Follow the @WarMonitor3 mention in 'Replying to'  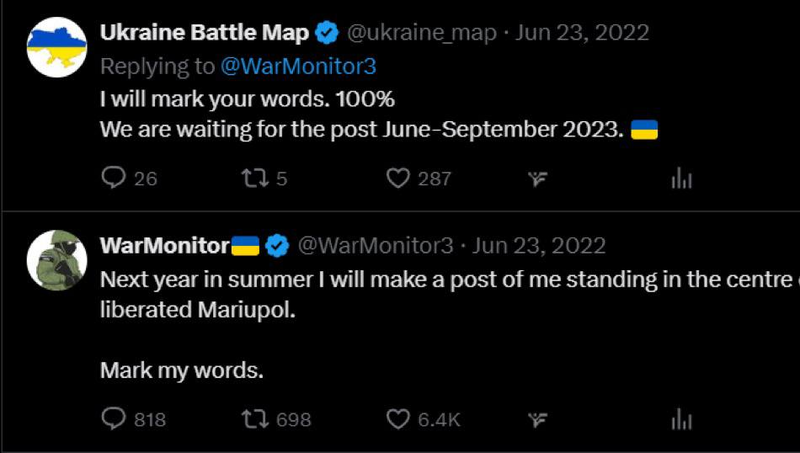298,66
